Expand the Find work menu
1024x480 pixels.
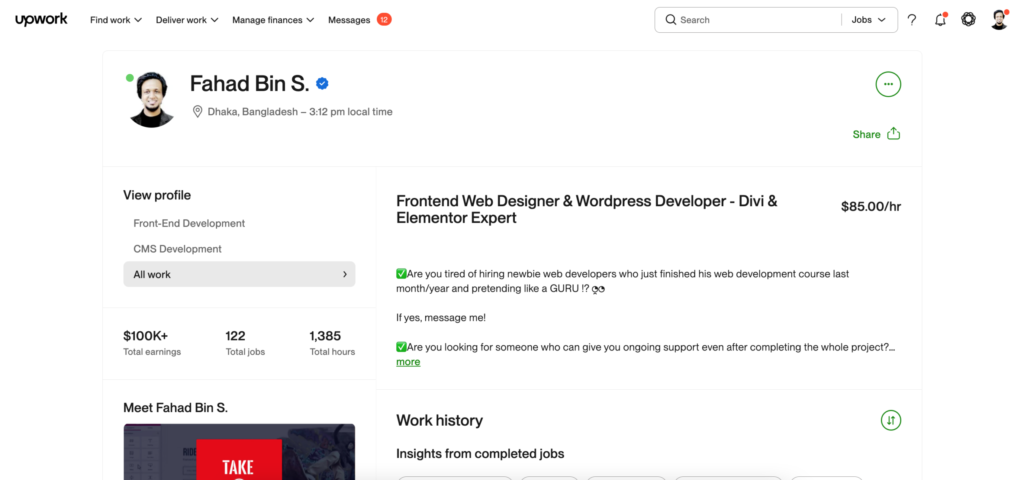(115, 20)
